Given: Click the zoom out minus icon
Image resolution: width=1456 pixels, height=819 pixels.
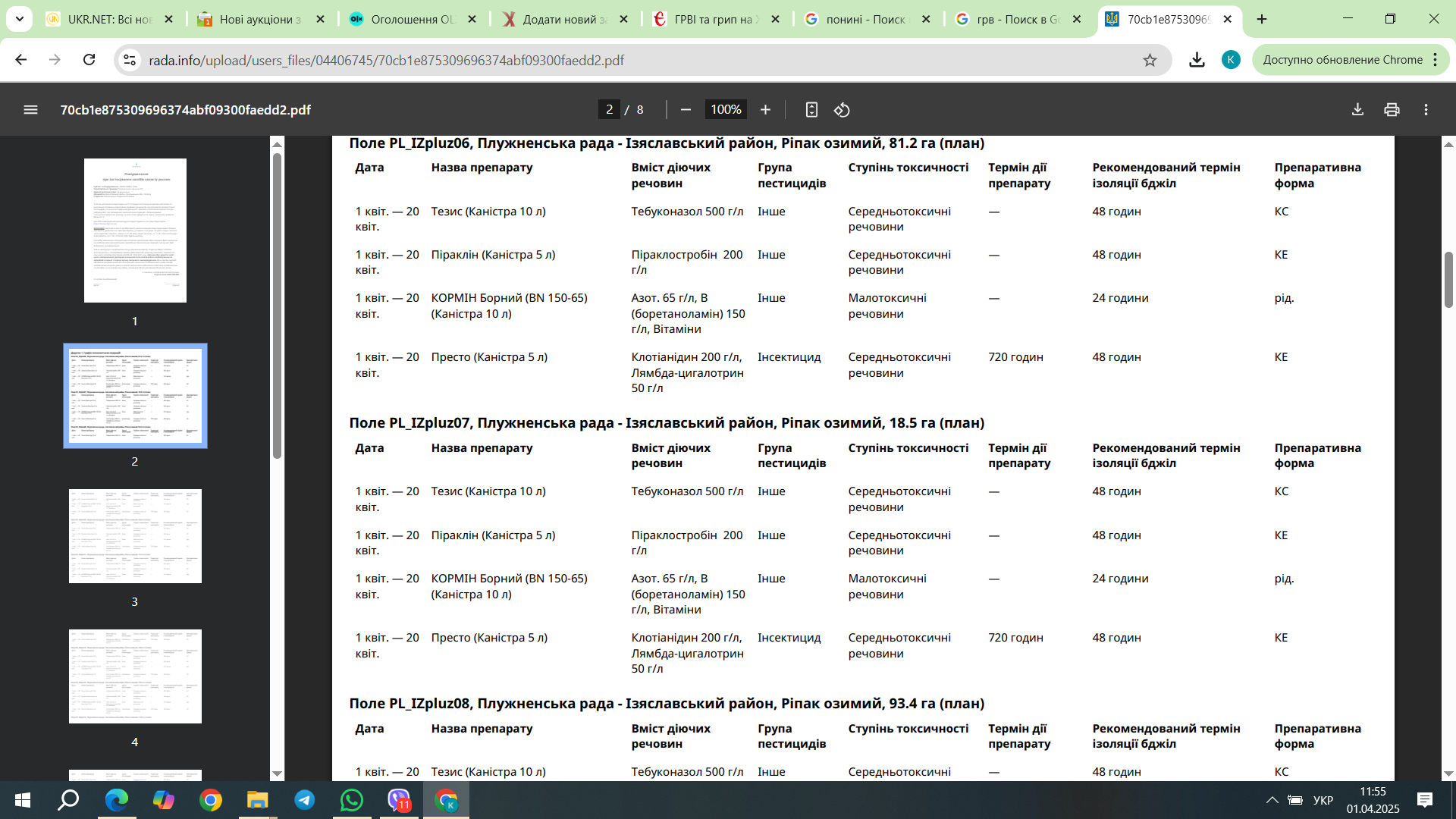Looking at the screenshot, I should pyautogui.click(x=686, y=110).
